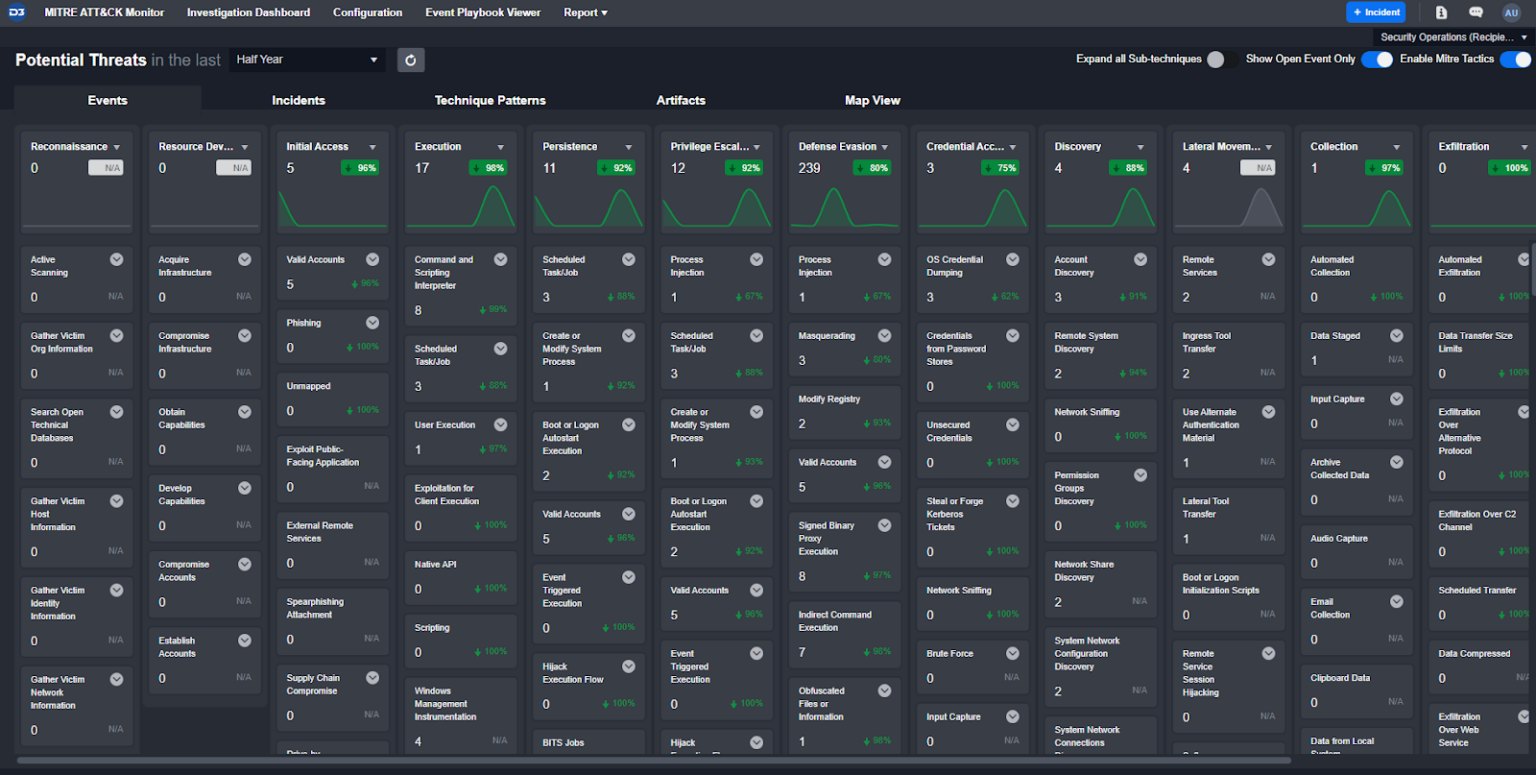This screenshot has height=775, width=1536.
Task: Open the Event Playbook Viewer
Action: (483, 12)
